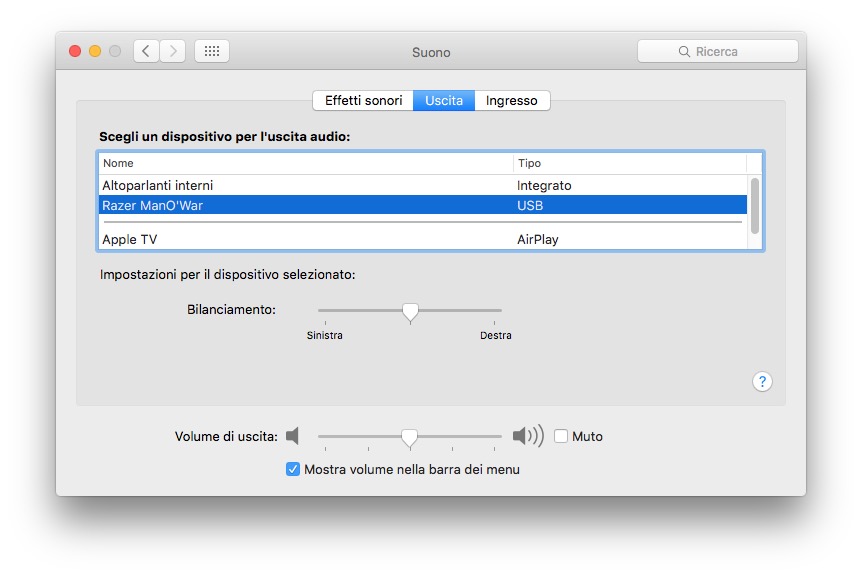Open the Ingresso tab
The width and height of the screenshot is (862, 576).
click(512, 101)
